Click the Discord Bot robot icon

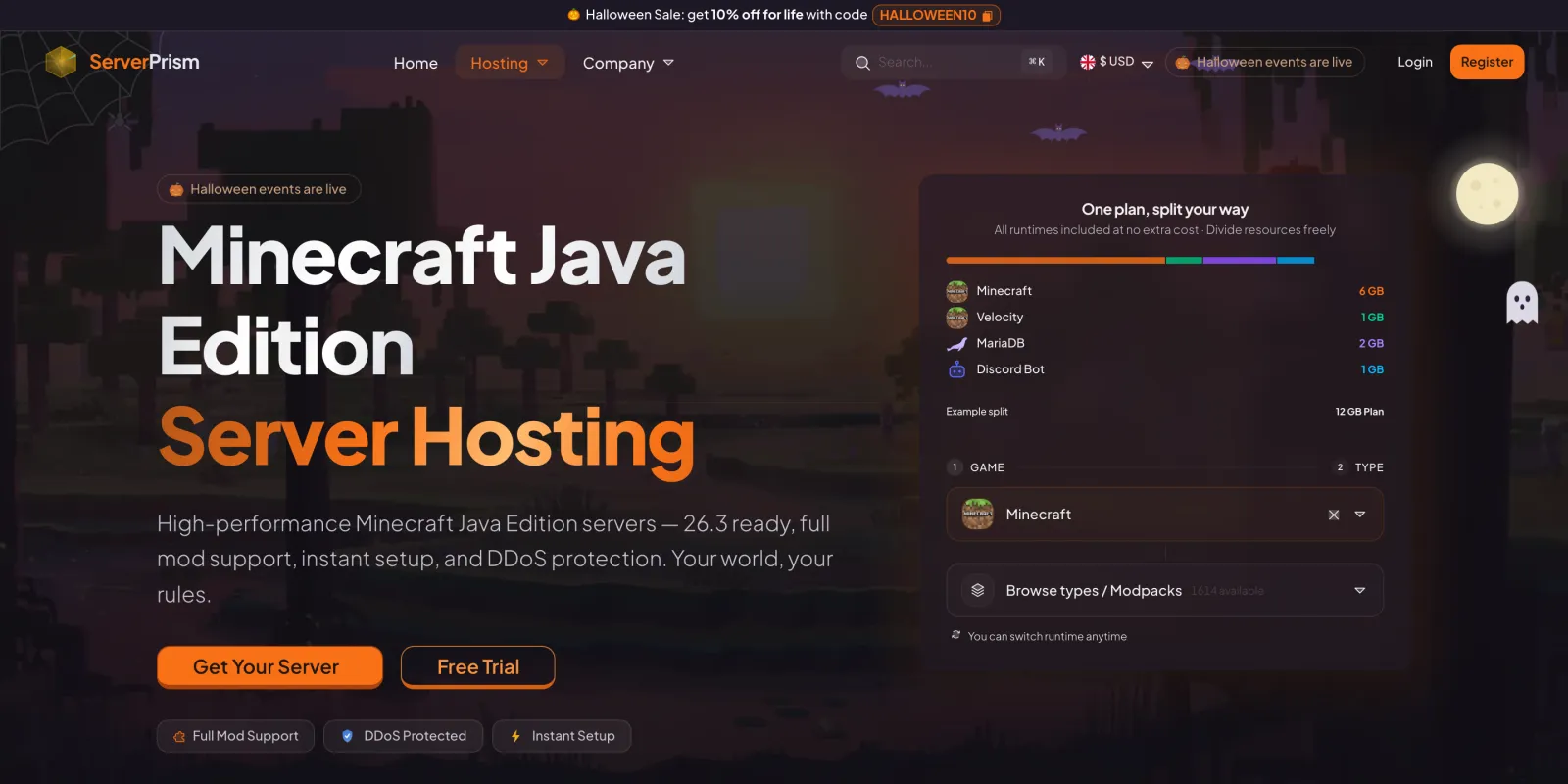(956, 369)
